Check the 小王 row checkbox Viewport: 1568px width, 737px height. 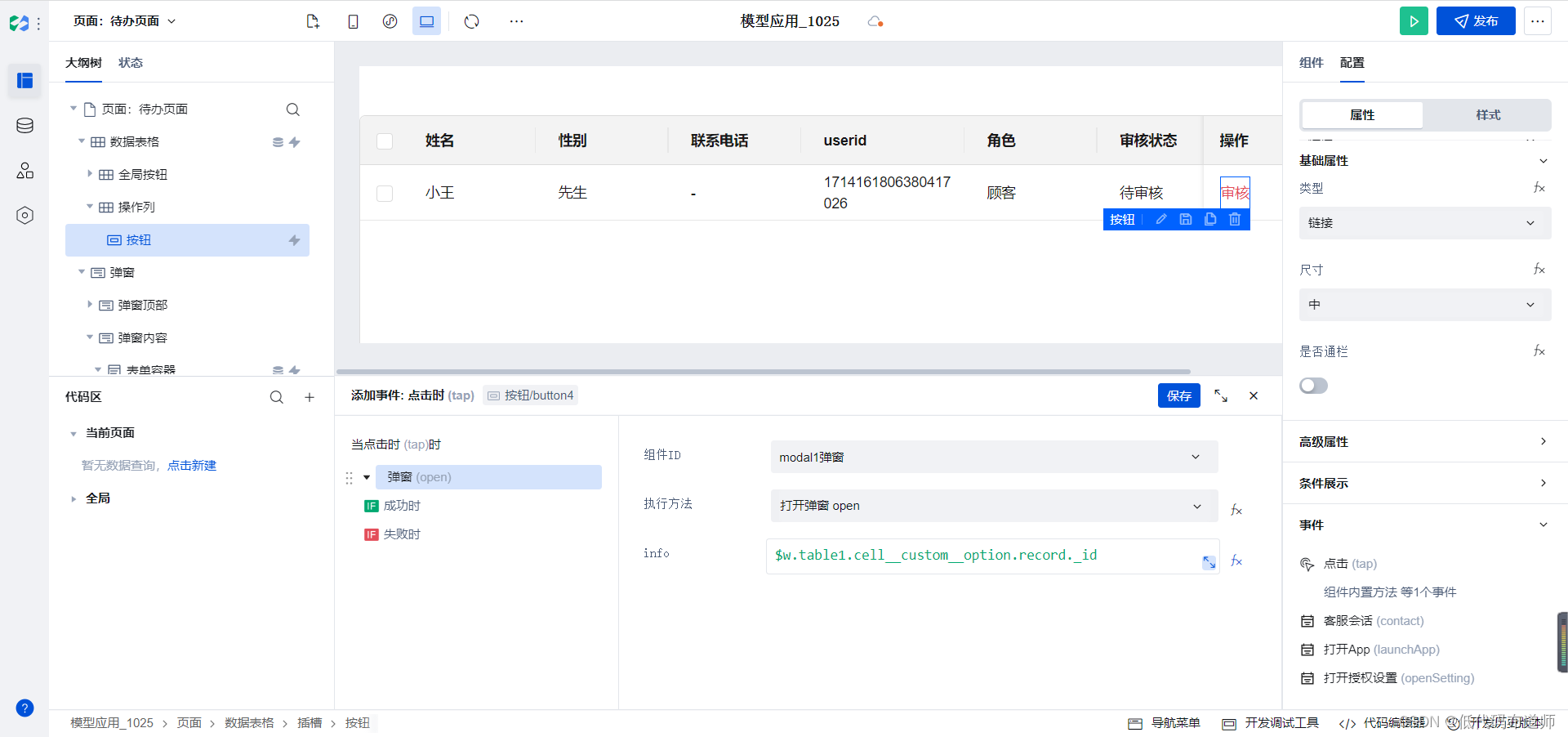[x=385, y=194]
